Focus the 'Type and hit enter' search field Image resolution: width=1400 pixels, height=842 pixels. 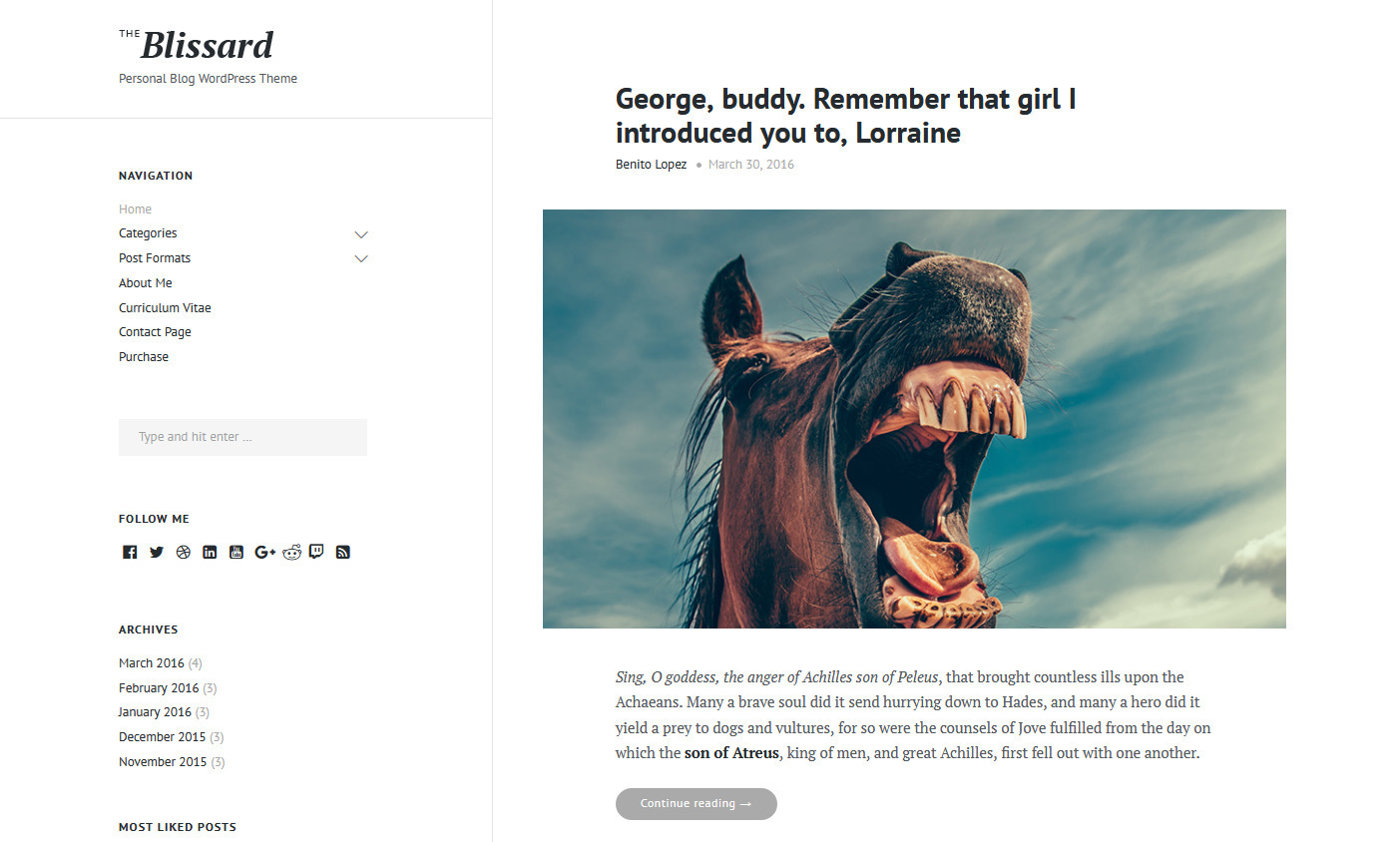coord(242,437)
